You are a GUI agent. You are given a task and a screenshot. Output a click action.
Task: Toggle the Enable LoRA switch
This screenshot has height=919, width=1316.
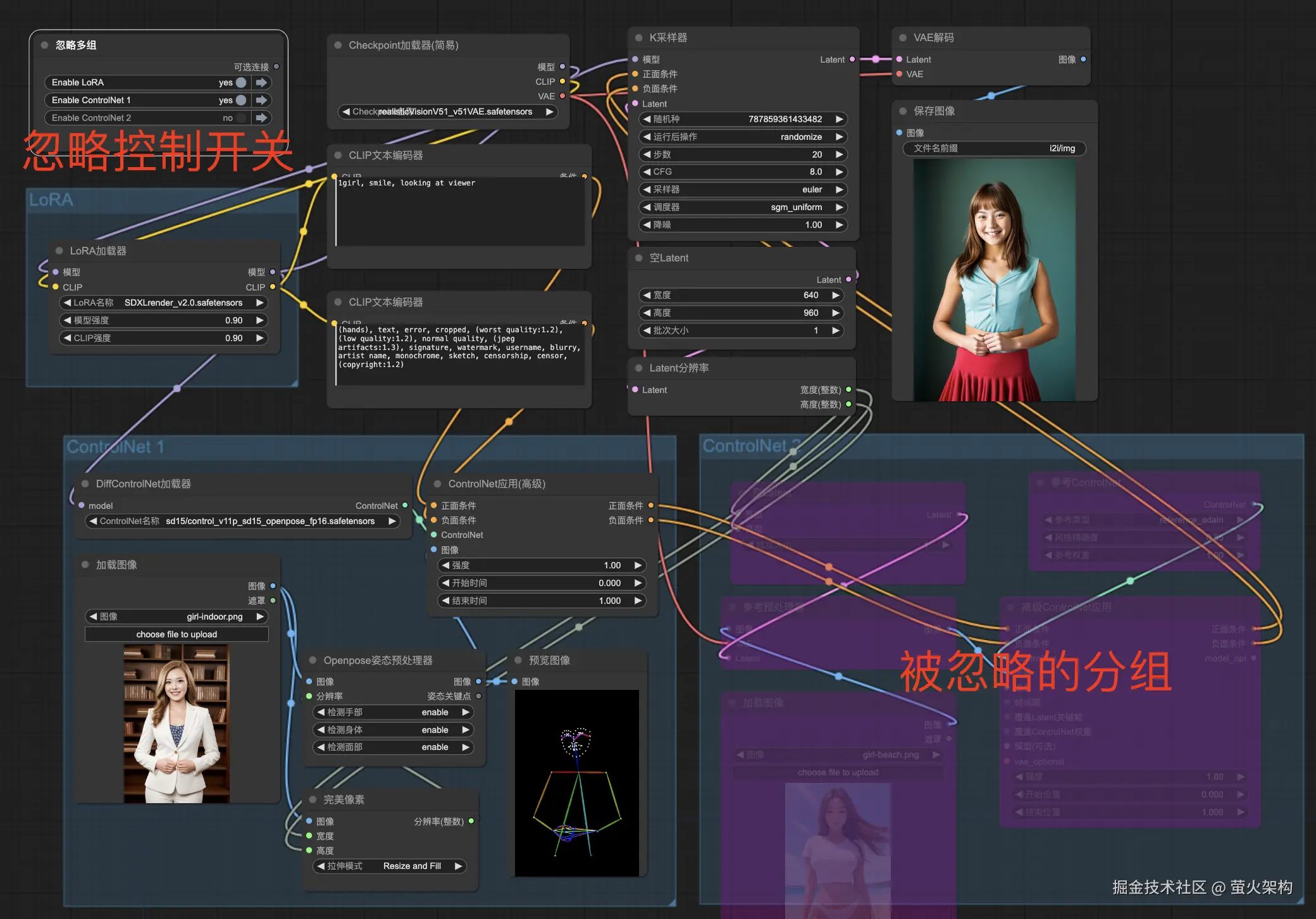240,82
